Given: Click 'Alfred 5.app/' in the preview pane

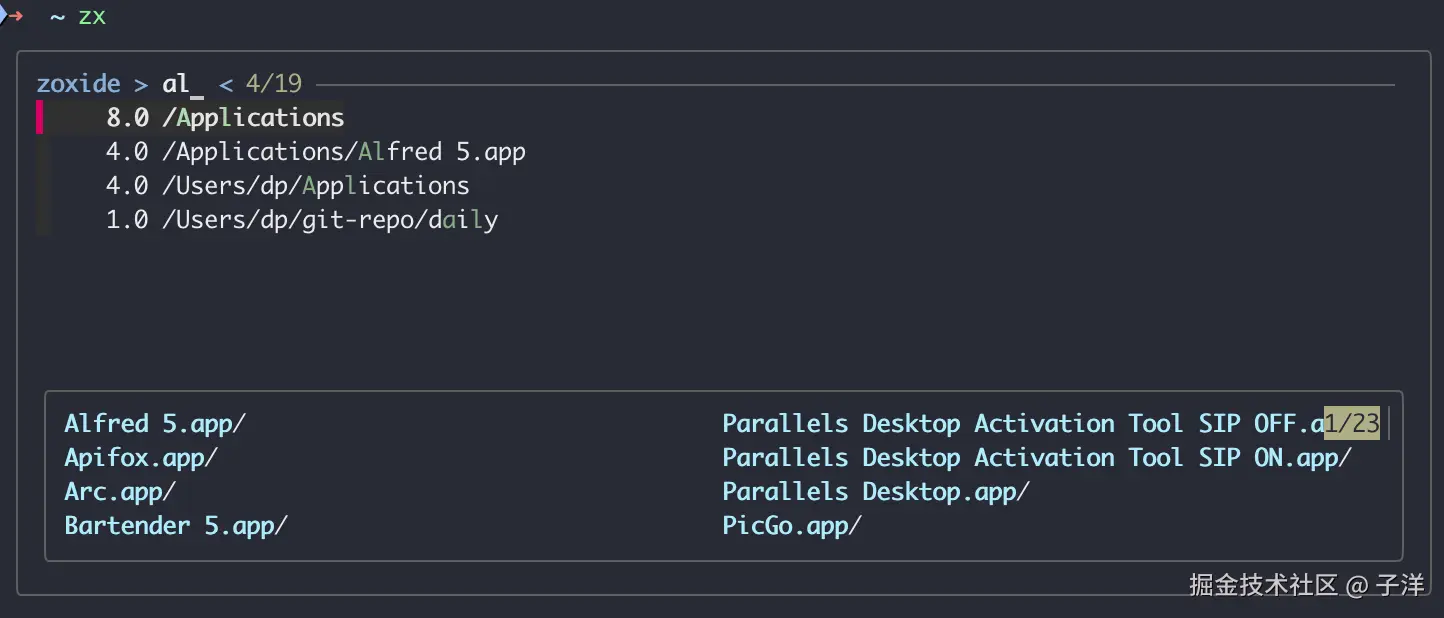Looking at the screenshot, I should click(x=155, y=424).
